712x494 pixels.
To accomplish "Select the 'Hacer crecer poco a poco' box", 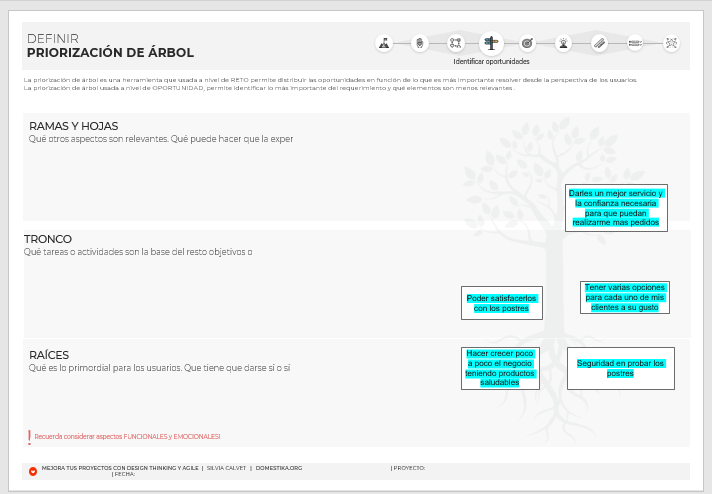I will pyautogui.click(x=500, y=368).
